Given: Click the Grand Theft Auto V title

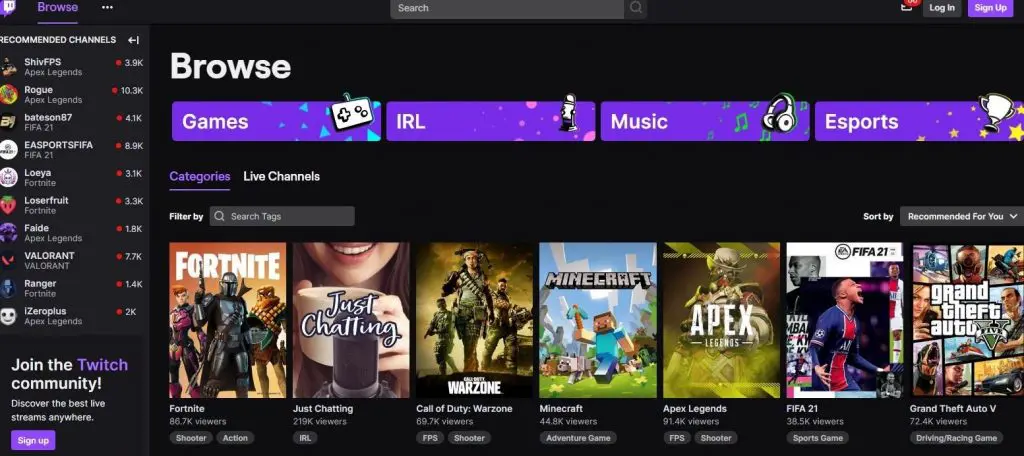Looking at the screenshot, I should point(953,409).
